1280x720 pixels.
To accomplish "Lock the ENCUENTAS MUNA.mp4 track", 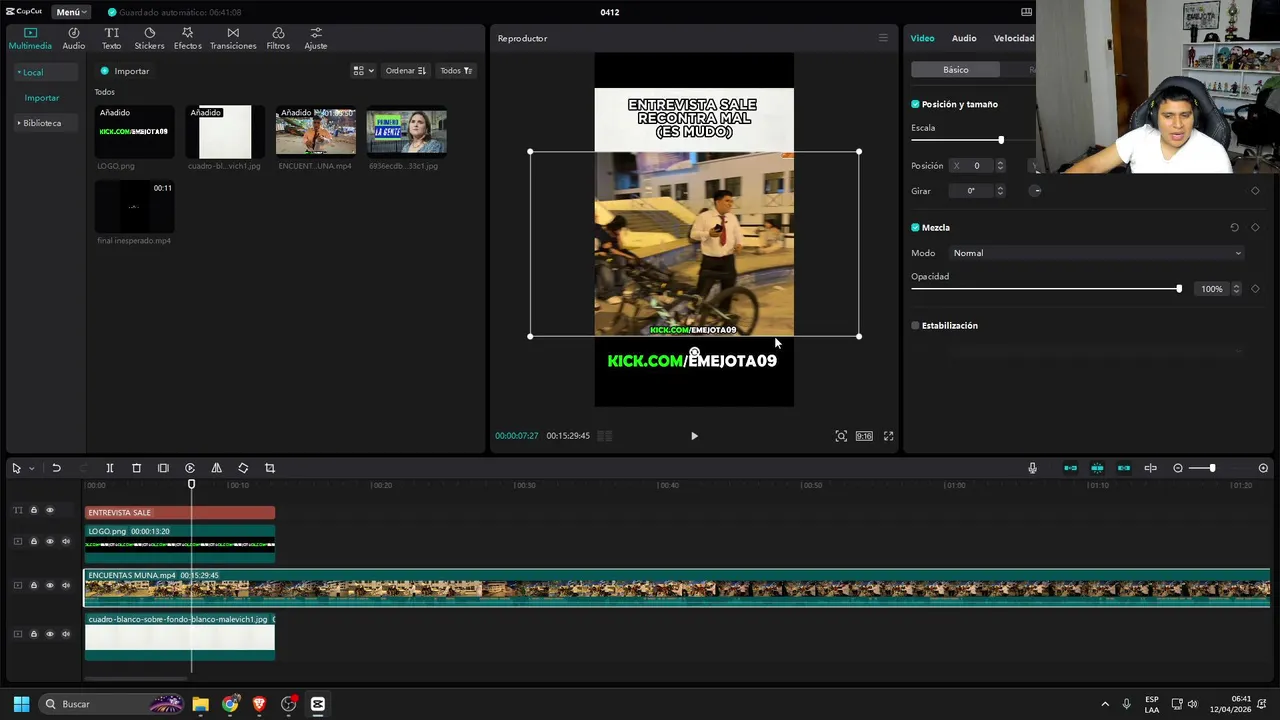I will tap(33, 586).
